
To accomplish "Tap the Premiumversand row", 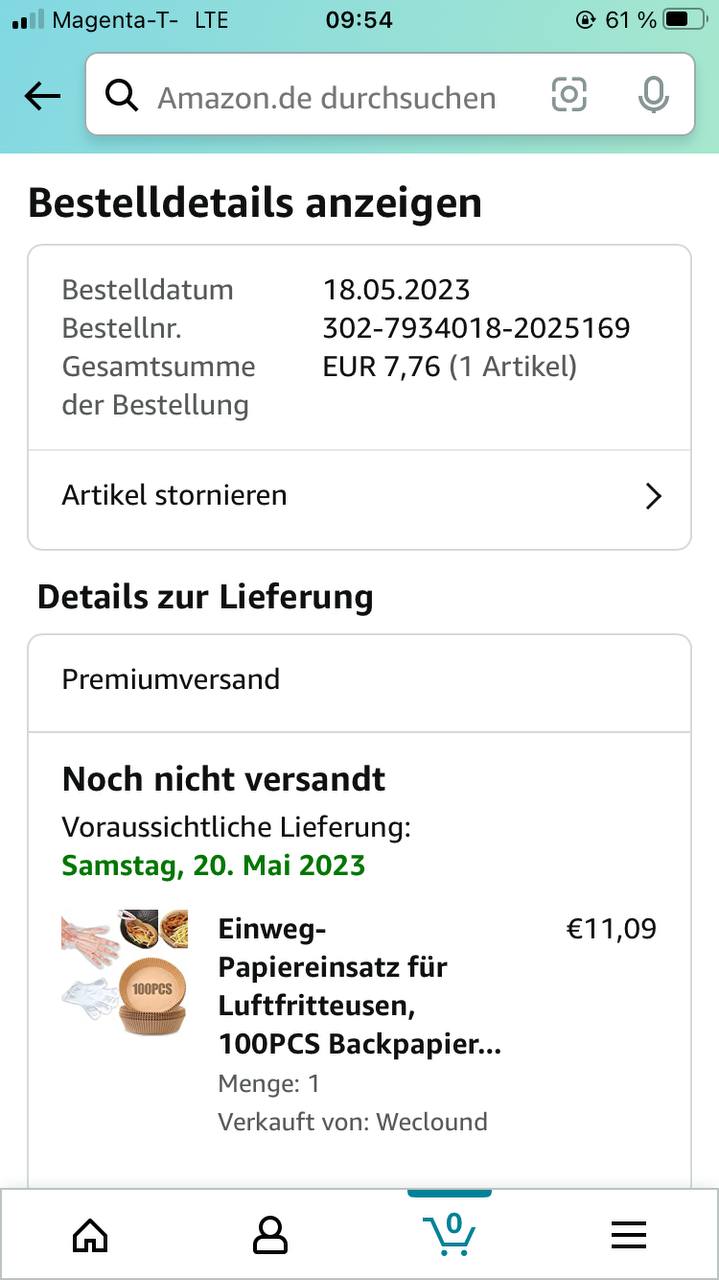I will click(x=359, y=680).
